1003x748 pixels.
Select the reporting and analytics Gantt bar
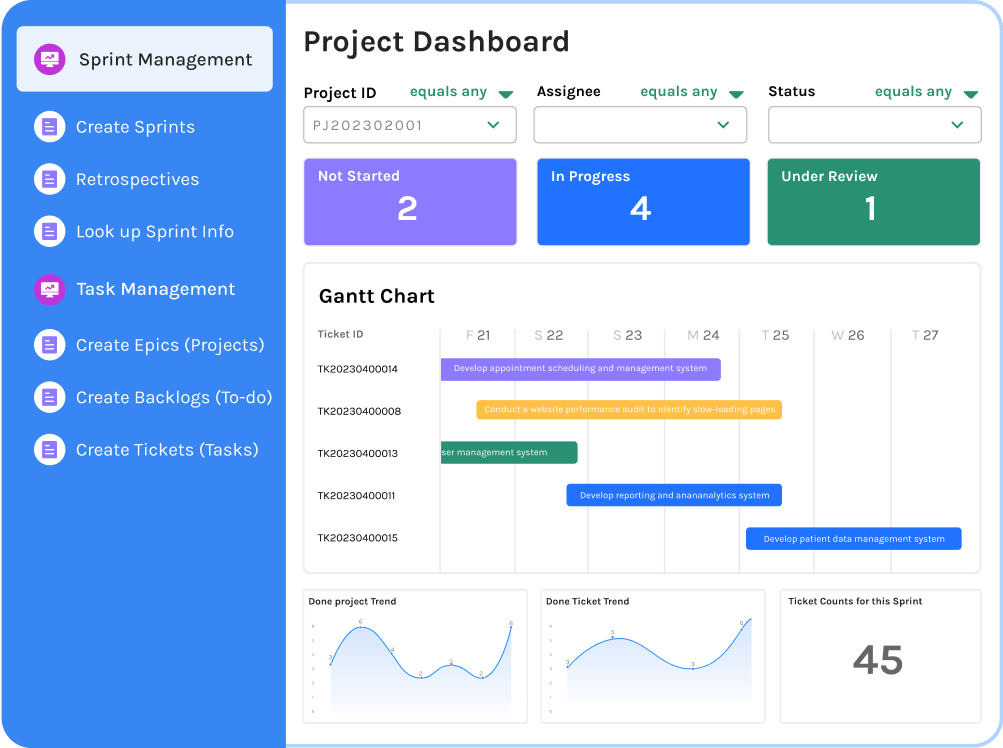(x=674, y=495)
